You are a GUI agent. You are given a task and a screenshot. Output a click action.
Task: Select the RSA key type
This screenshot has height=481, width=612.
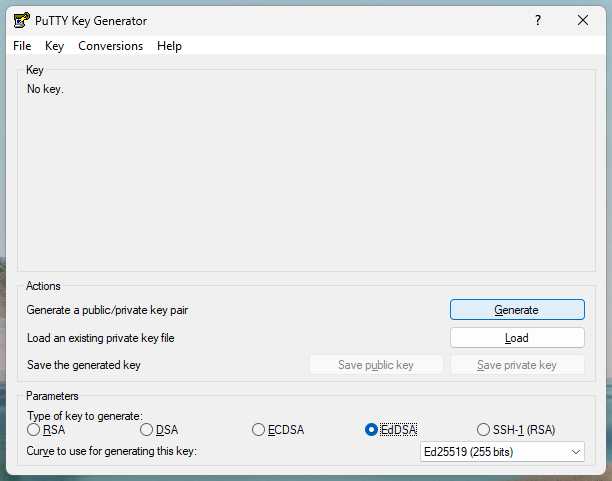(x=34, y=430)
